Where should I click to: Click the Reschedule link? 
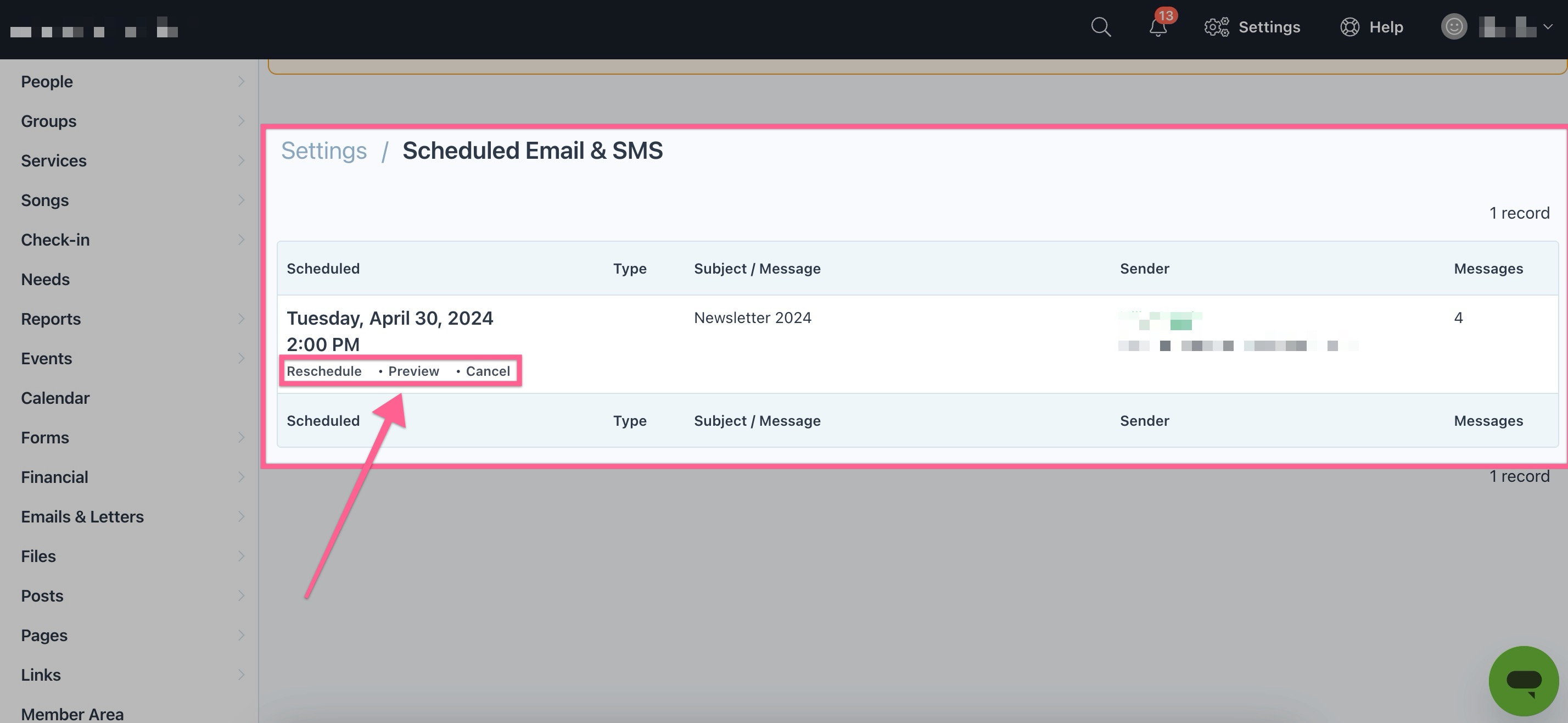coord(324,371)
